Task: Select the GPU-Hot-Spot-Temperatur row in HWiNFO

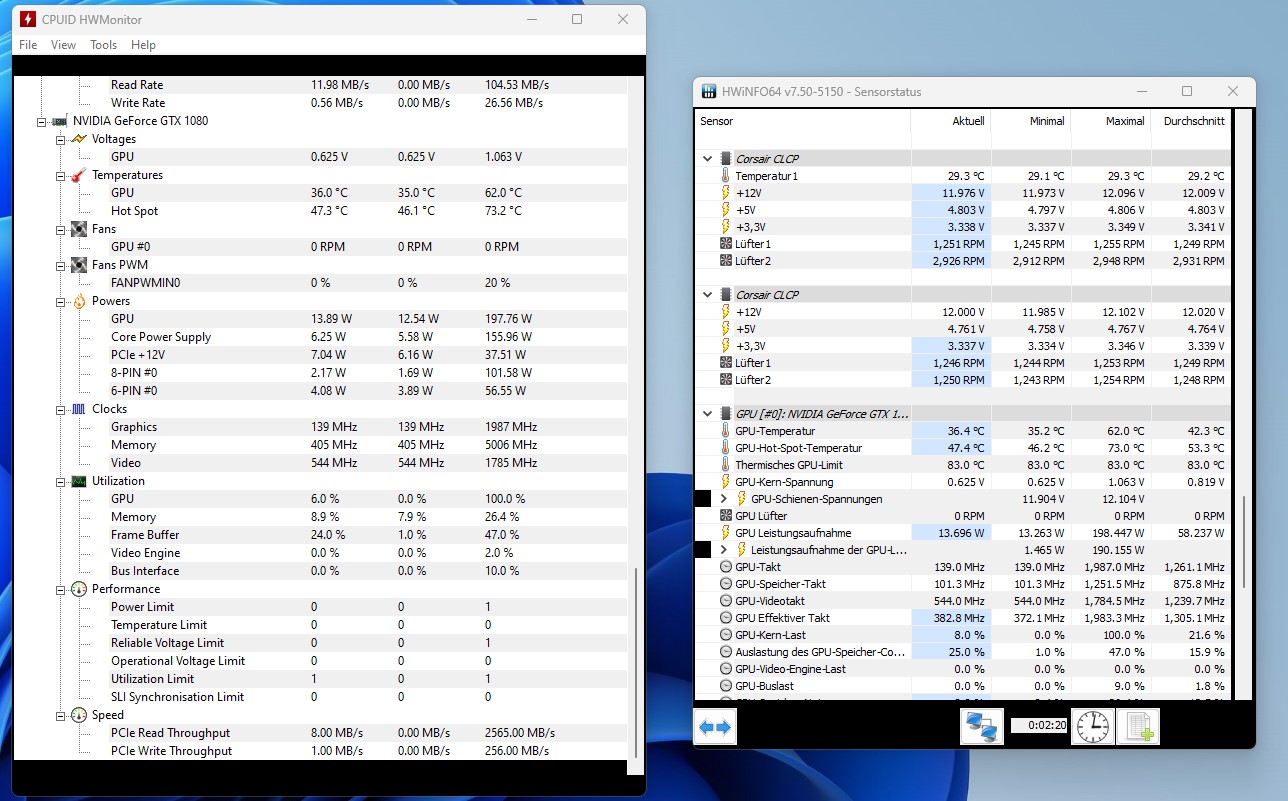Action: [x=962, y=448]
